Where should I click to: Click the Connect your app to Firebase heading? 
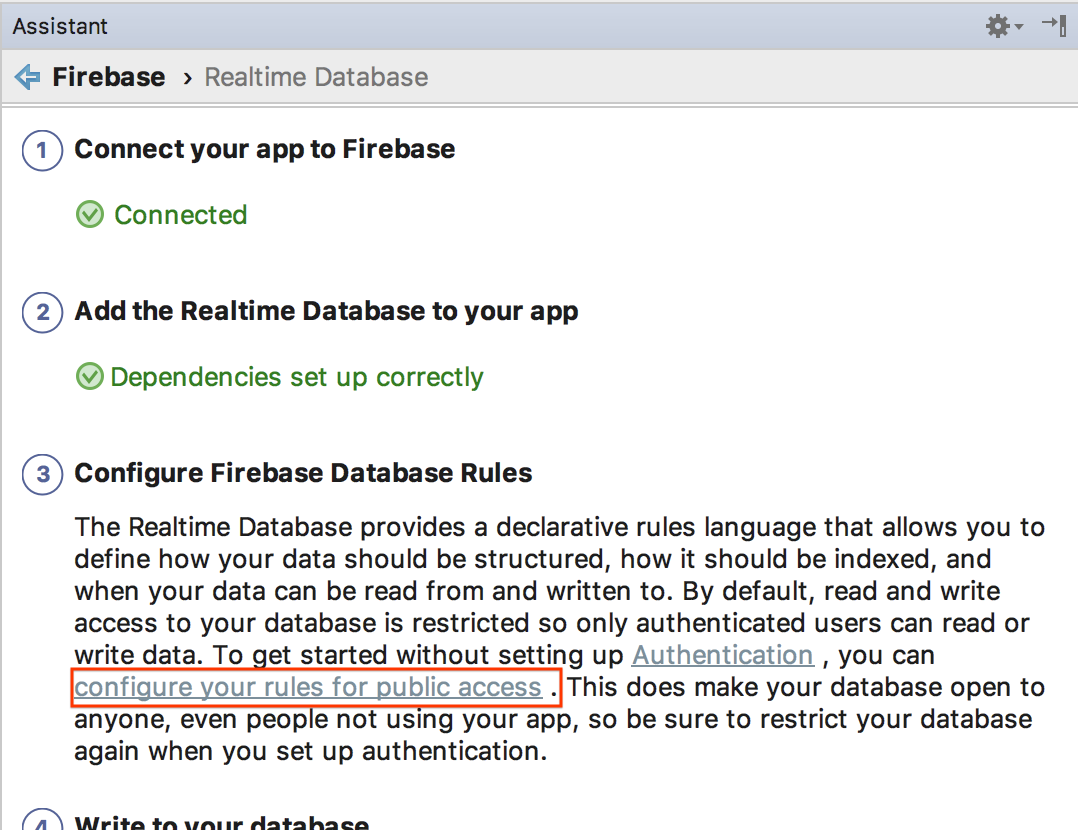pos(265,149)
